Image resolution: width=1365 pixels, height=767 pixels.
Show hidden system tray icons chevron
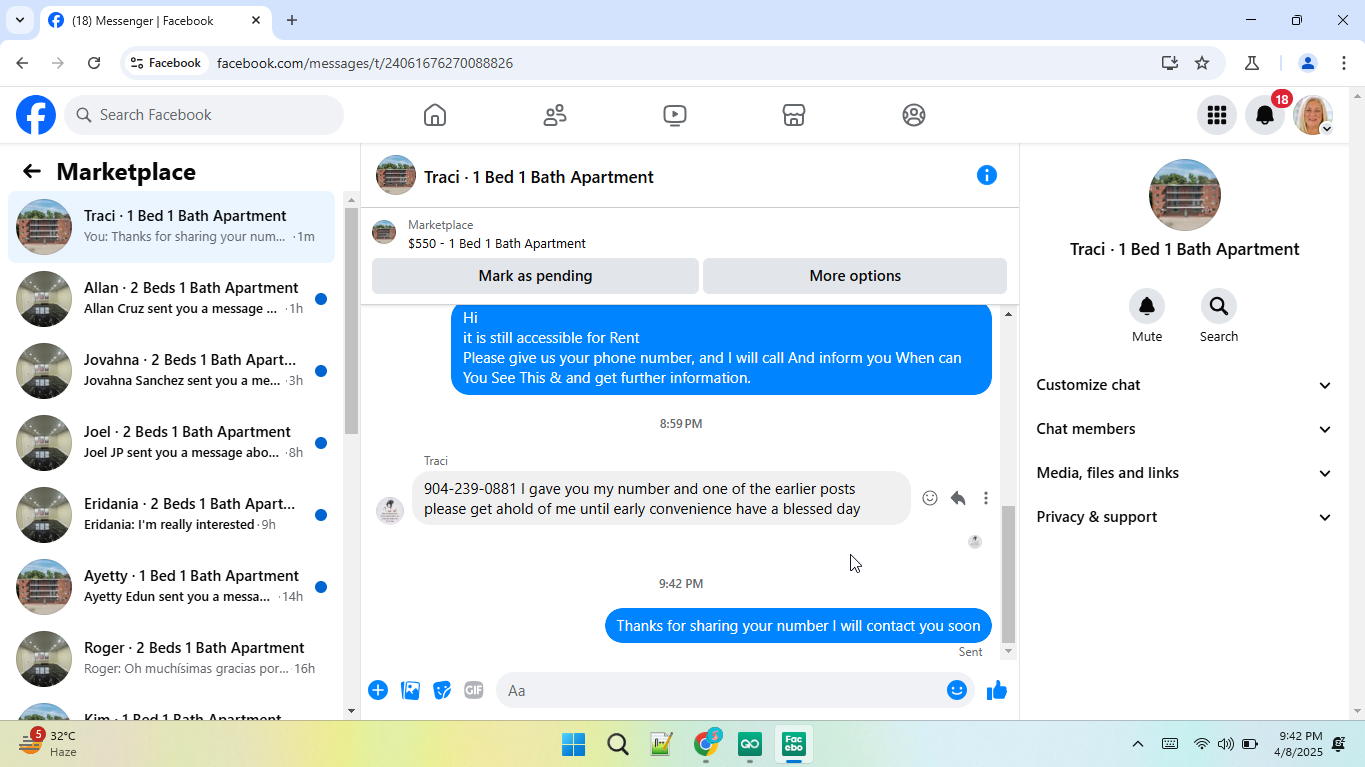[x=1138, y=744]
